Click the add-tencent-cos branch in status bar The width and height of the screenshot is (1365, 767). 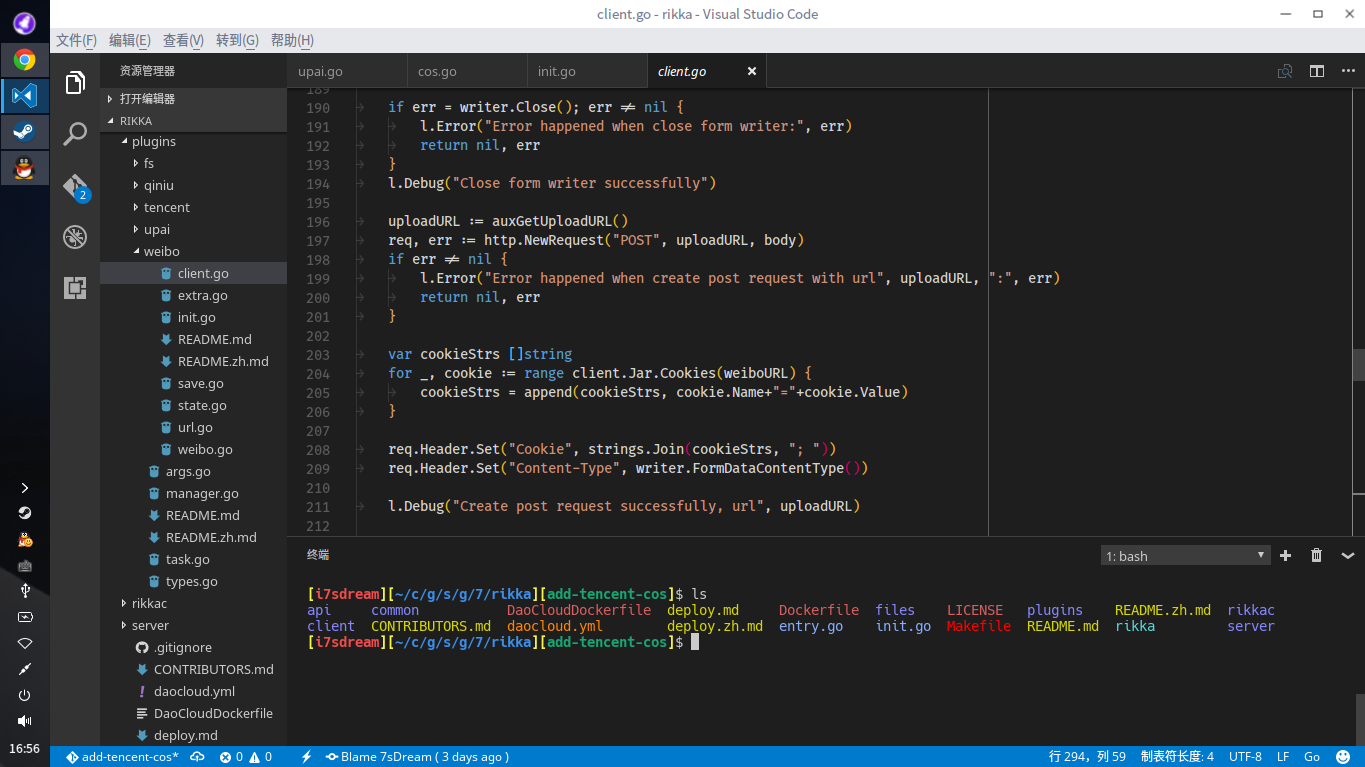point(122,757)
